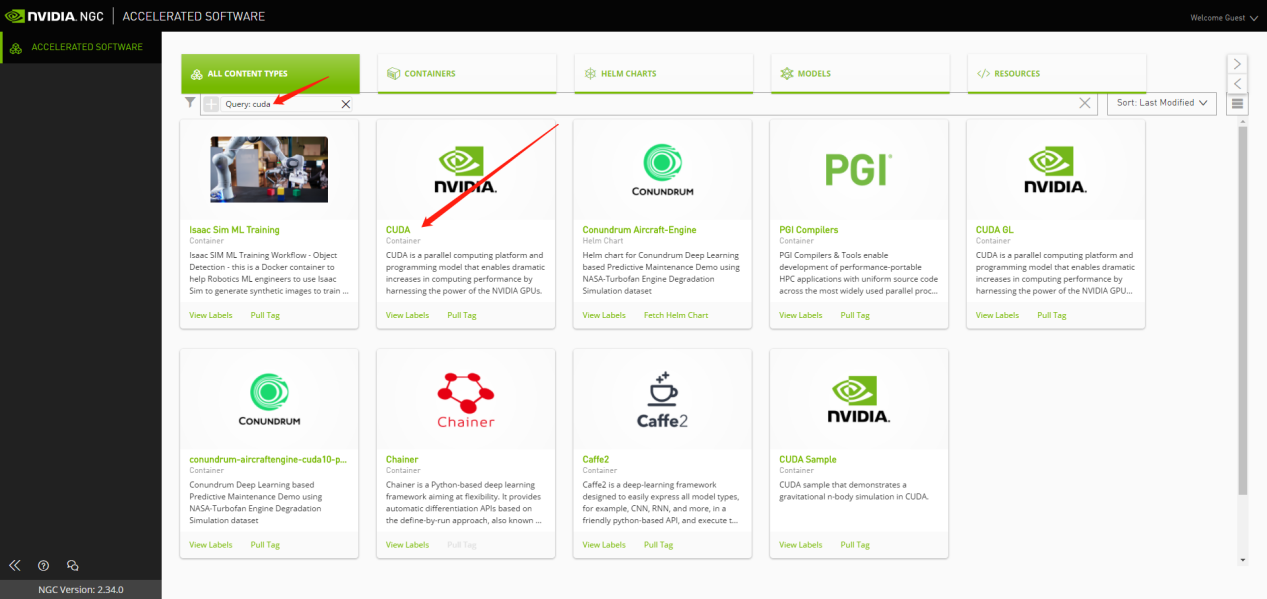Click the next arrow above the view toggle
This screenshot has width=1267, height=599.
click(1237, 64)
